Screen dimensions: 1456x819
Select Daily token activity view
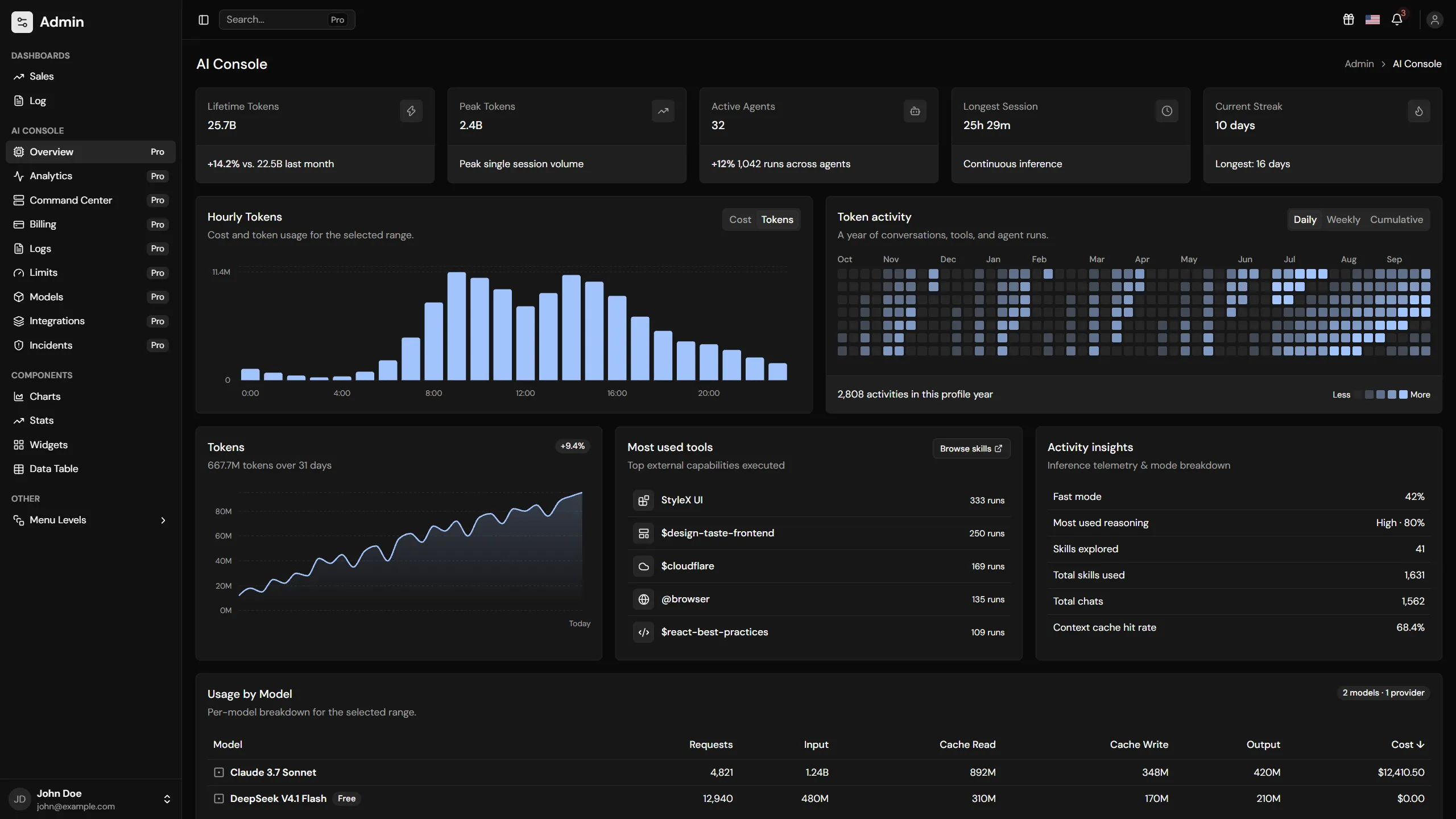1305,220
